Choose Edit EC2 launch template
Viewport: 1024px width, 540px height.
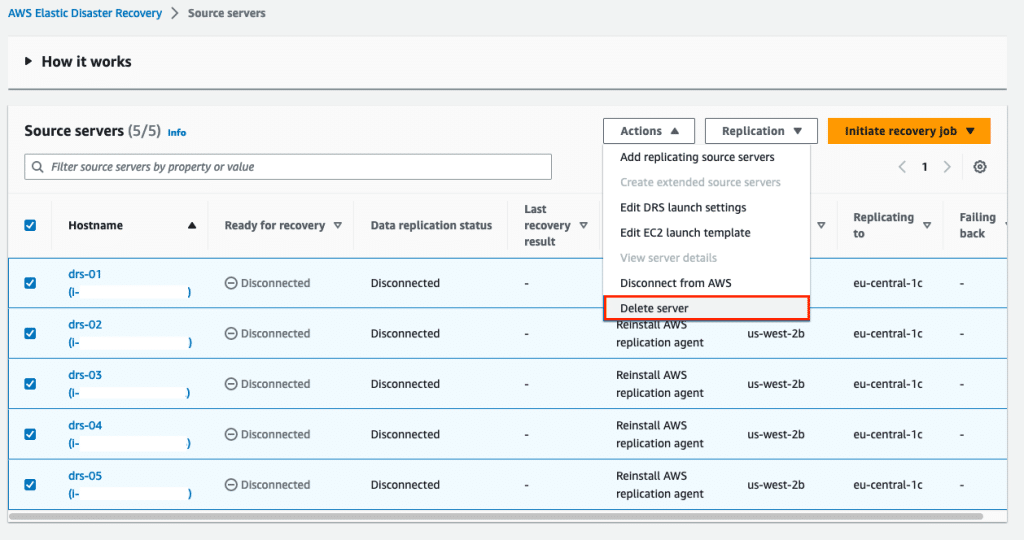tap(685, 232)
